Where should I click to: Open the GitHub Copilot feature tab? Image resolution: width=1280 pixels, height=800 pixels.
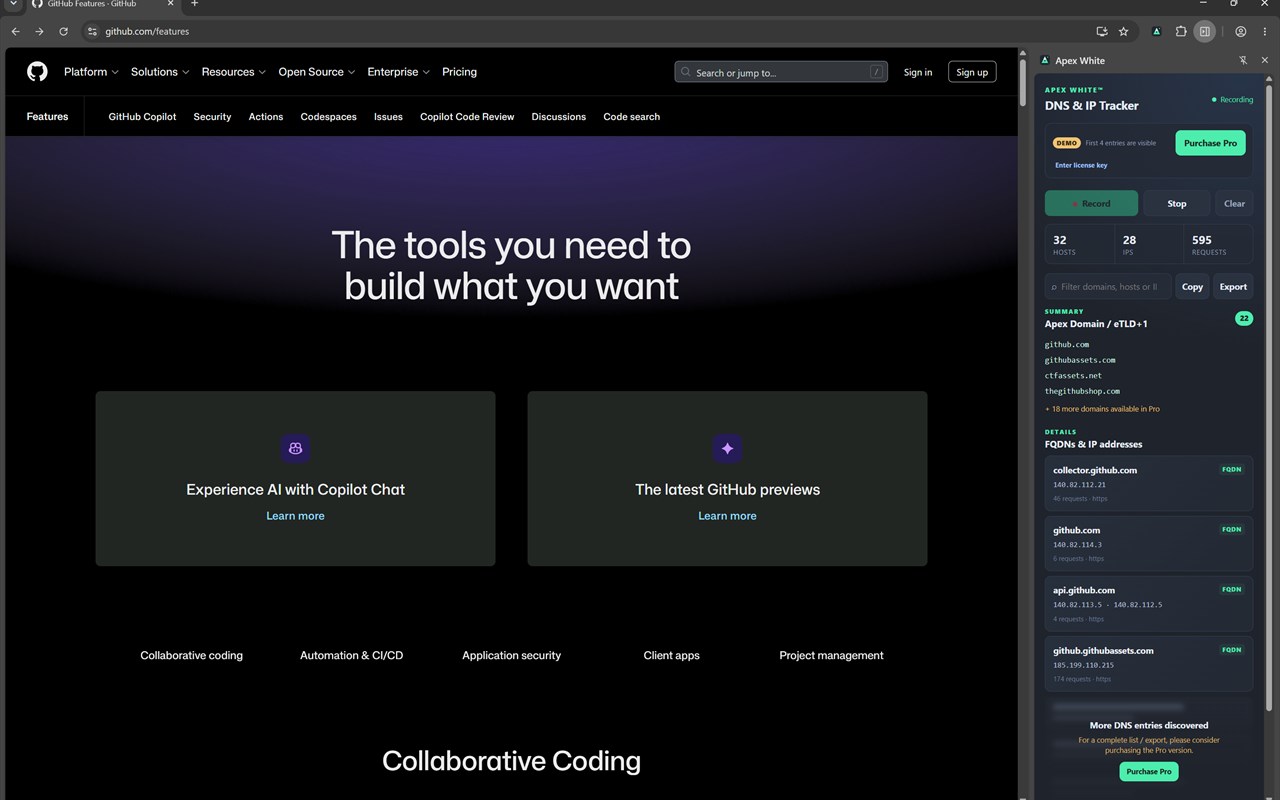click(x=142, y=117)
